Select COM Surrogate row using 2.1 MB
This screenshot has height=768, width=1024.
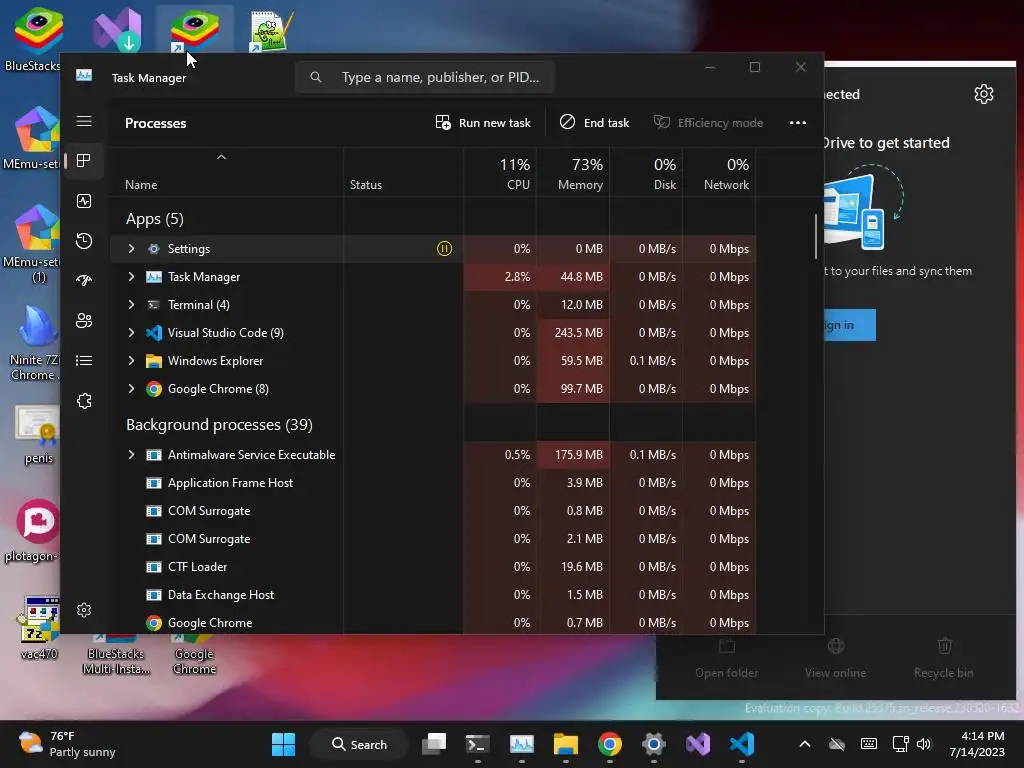pyautogui.click(x=432, y=539)
